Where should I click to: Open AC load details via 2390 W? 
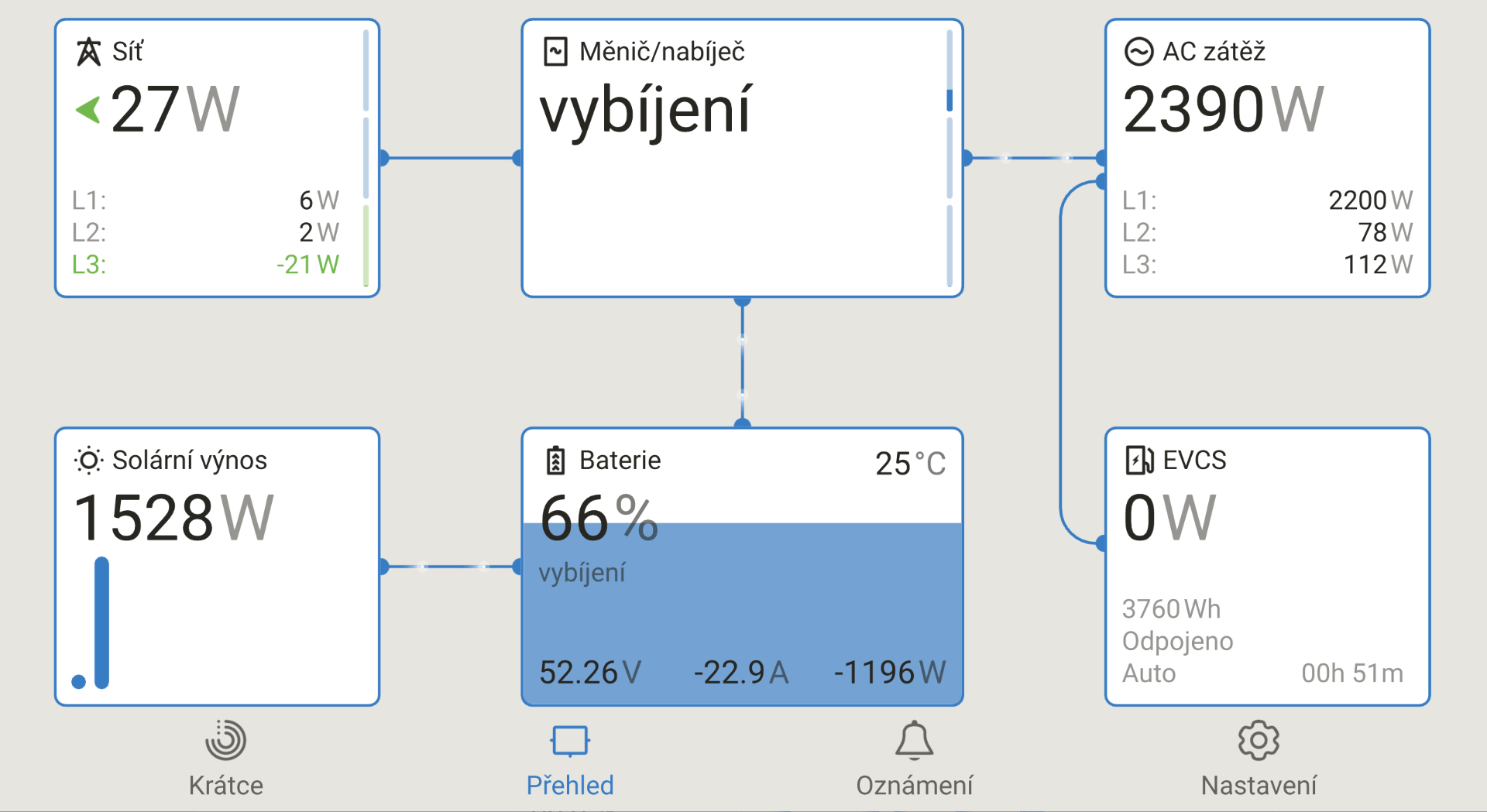(x=1224, y=110)
